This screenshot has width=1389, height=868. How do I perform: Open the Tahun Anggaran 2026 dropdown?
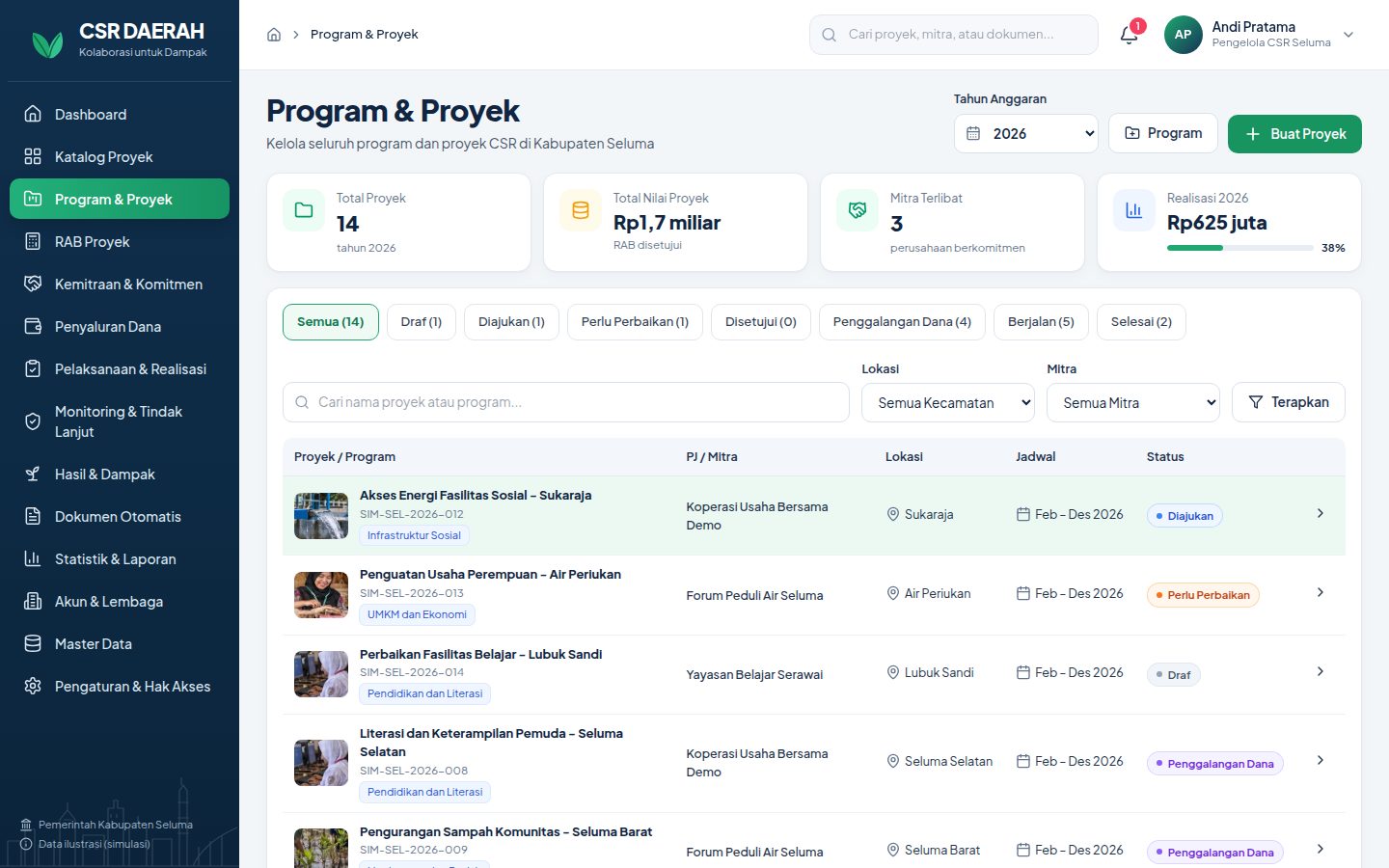pyautogui.click(x=1026, y=133)
